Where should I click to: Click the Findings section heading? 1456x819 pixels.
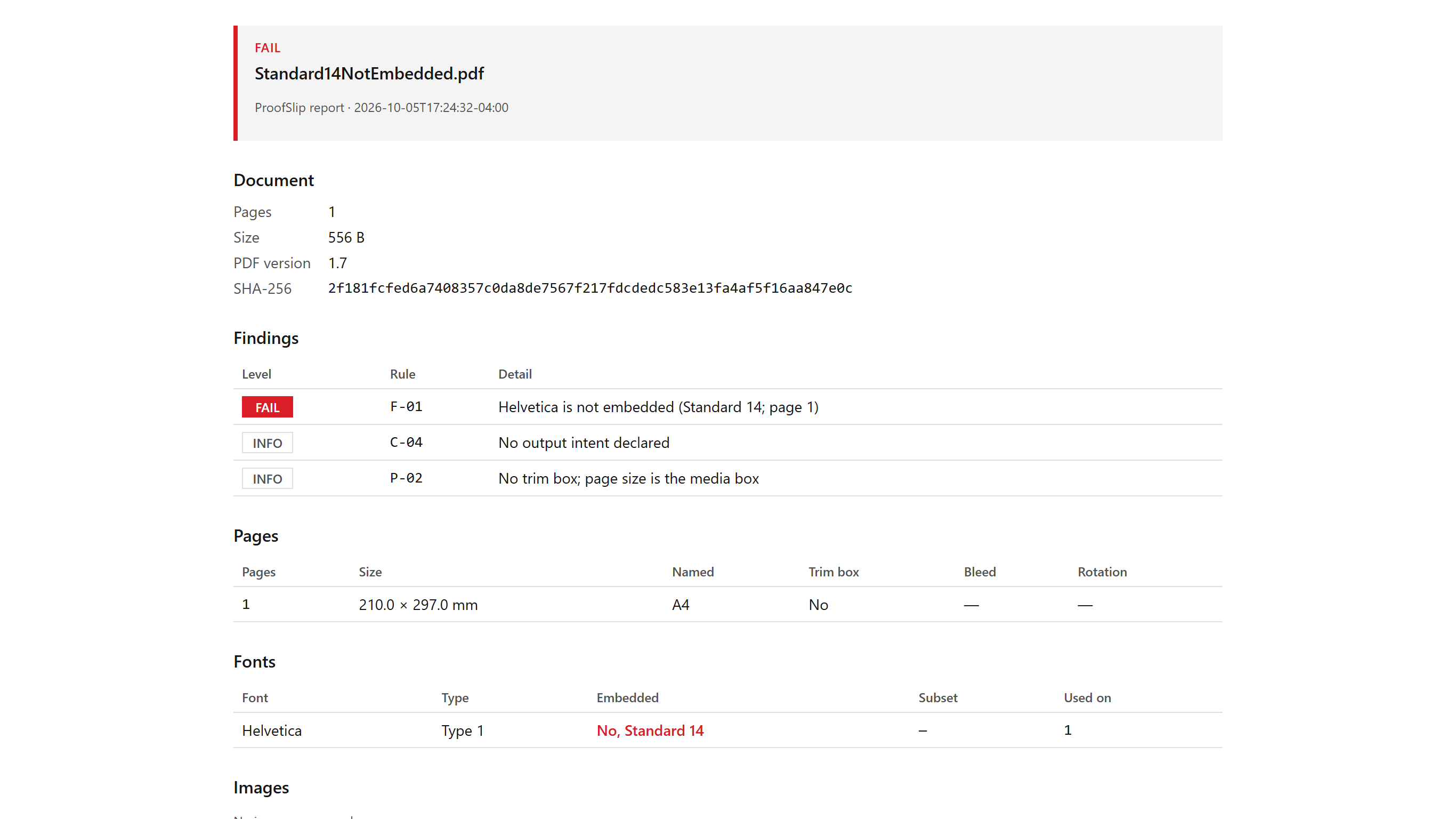point(265,338)
